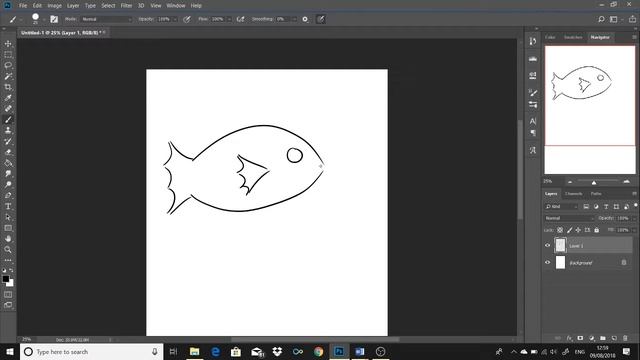Add a layer style with fx
640x360 pixels.
click(x=569, y=338)
